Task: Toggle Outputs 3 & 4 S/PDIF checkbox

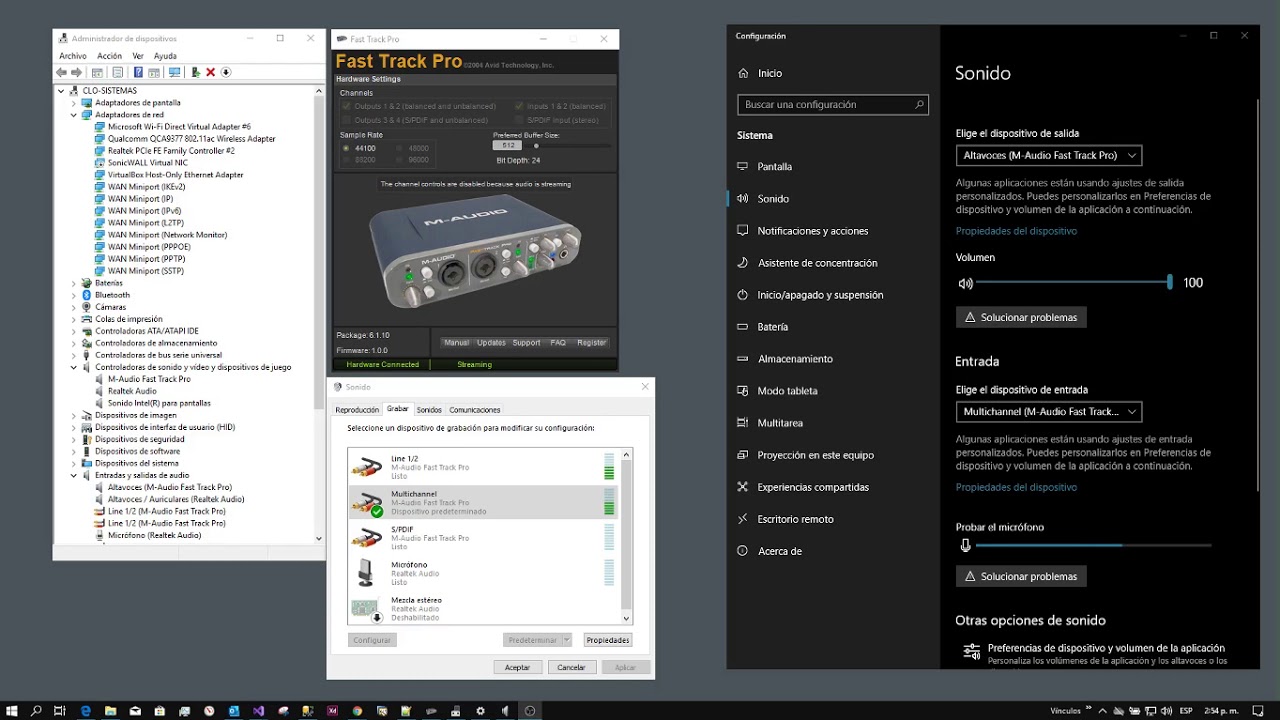Action: coord(347,120)
